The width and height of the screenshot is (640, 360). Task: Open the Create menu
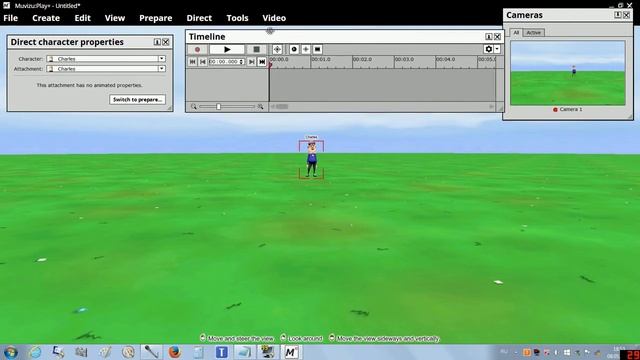(x=46, y=18)
